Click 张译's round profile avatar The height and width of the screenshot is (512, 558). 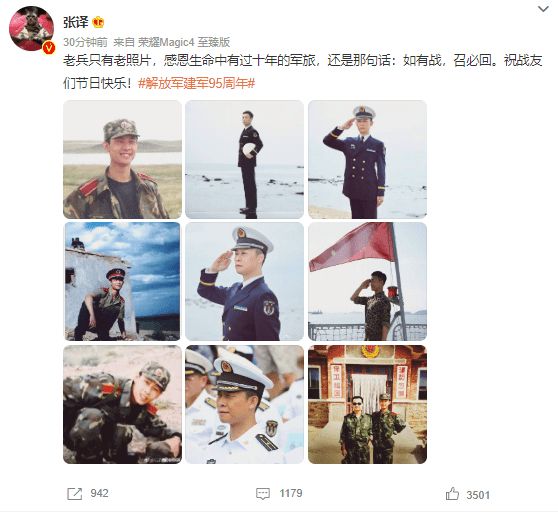(31, 28)
